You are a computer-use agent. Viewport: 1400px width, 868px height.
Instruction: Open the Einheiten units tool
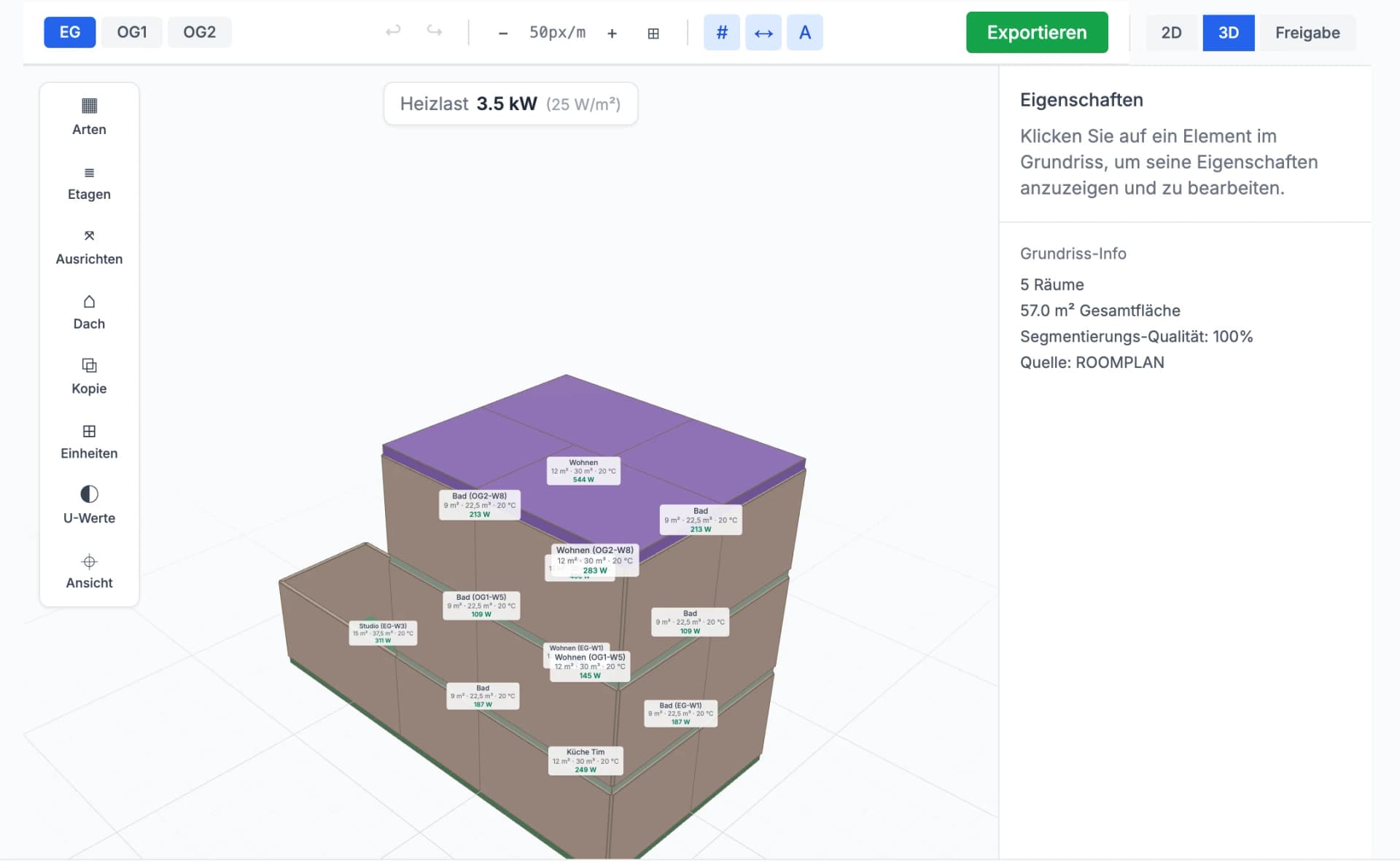[89, 442]
